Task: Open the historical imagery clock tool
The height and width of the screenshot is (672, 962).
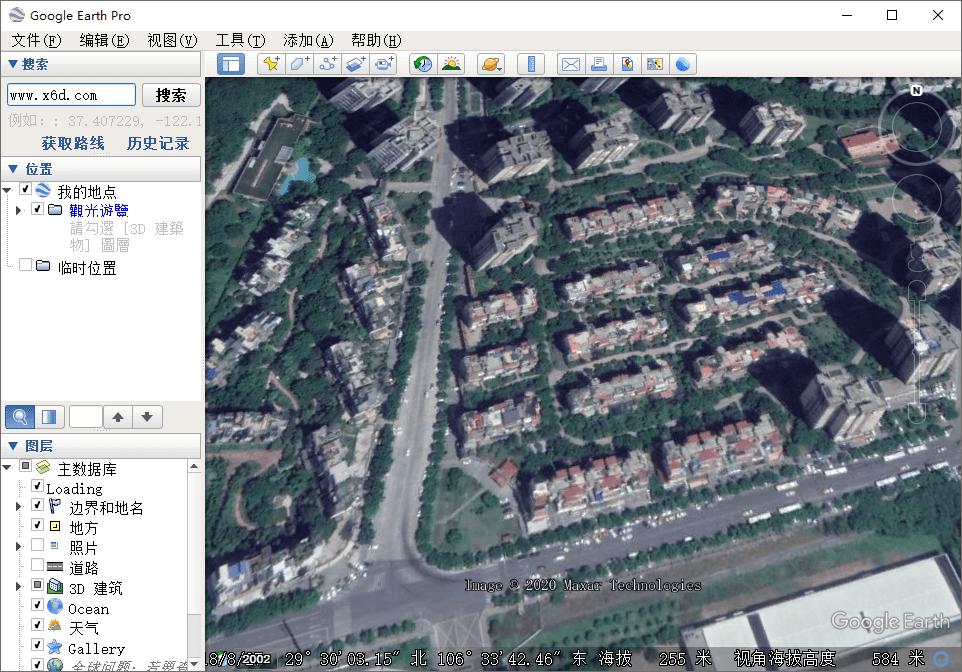Action: tap(423, 64)
